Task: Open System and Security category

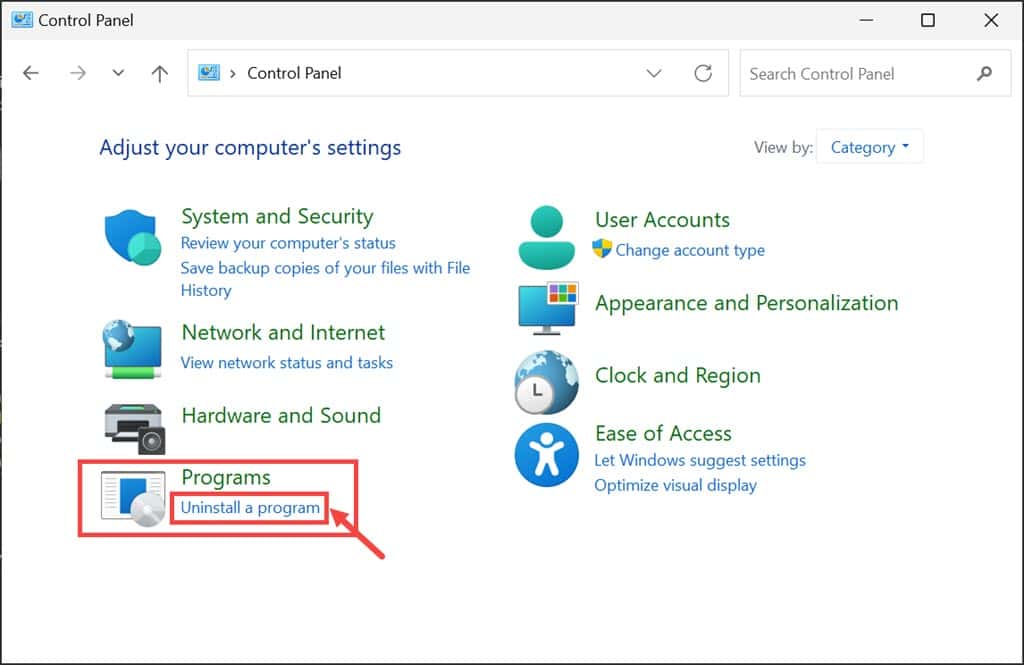Action: pyautogui.click(x=278, y=216)
